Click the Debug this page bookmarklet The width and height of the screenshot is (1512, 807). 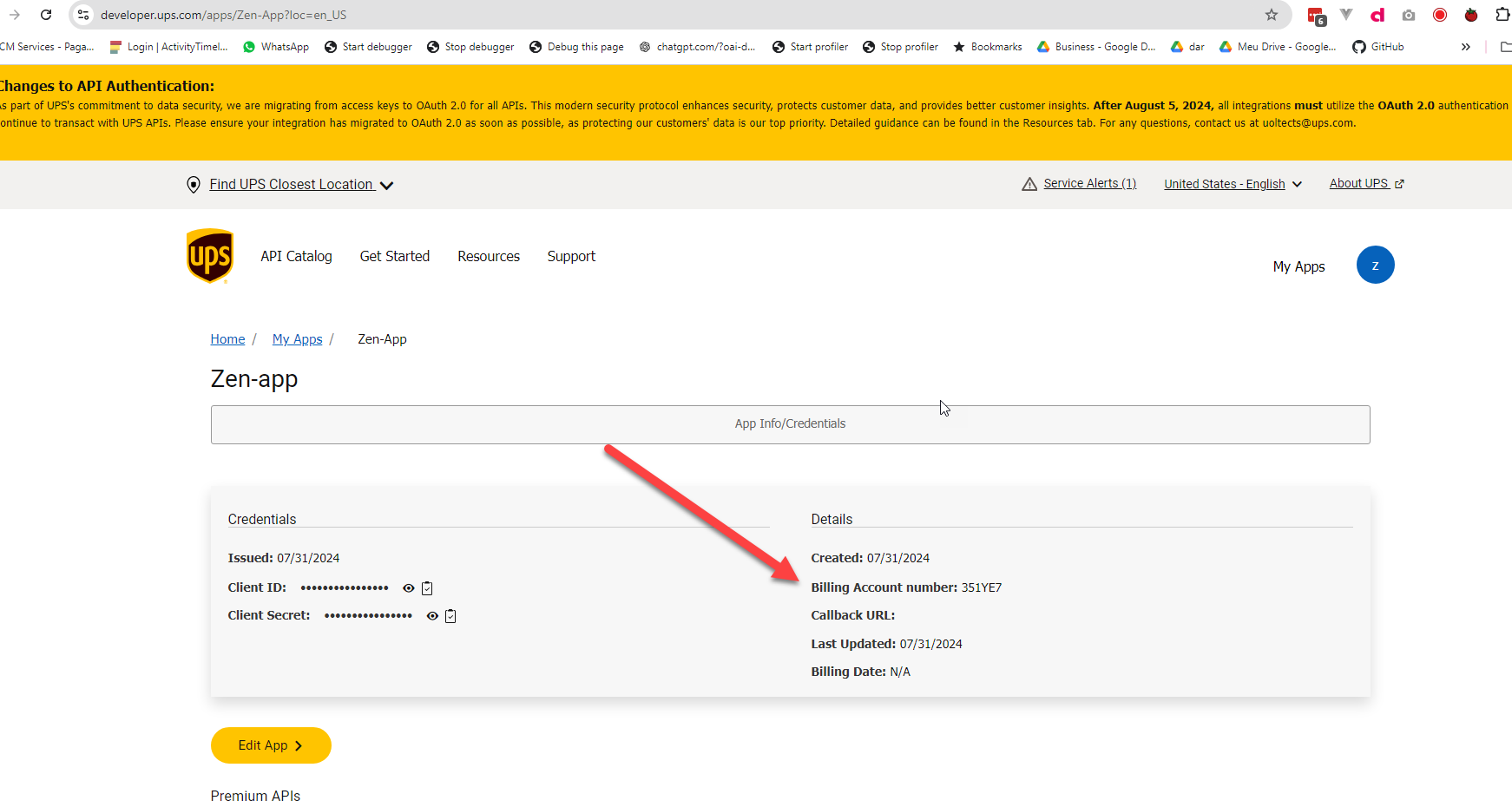pos(576,47)
